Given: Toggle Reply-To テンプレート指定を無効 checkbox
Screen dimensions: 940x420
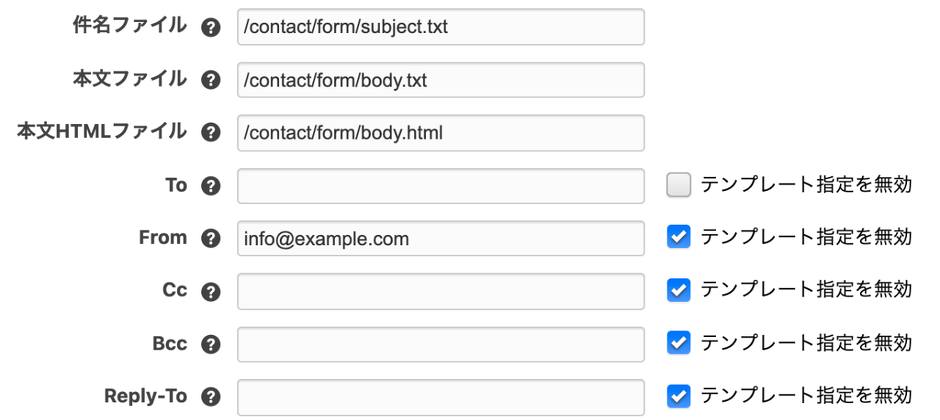Looking at the screenshot, I should pyautogui.click(x=679, y=395).
